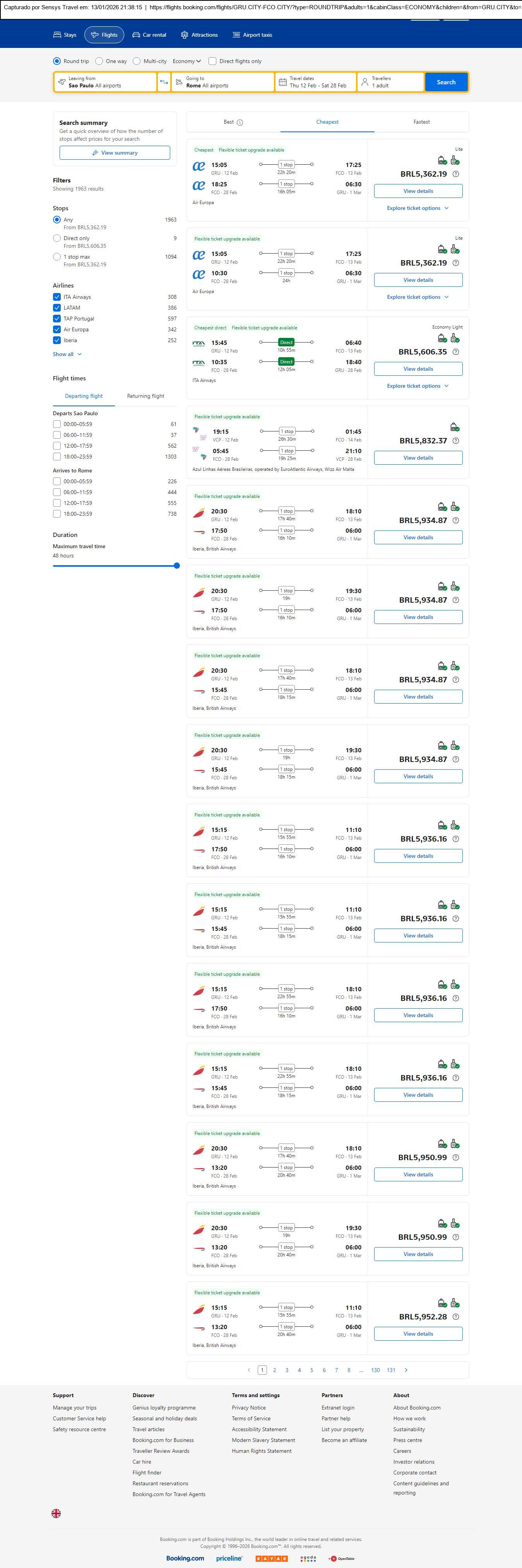Click the Car rental icon in header

137,35
